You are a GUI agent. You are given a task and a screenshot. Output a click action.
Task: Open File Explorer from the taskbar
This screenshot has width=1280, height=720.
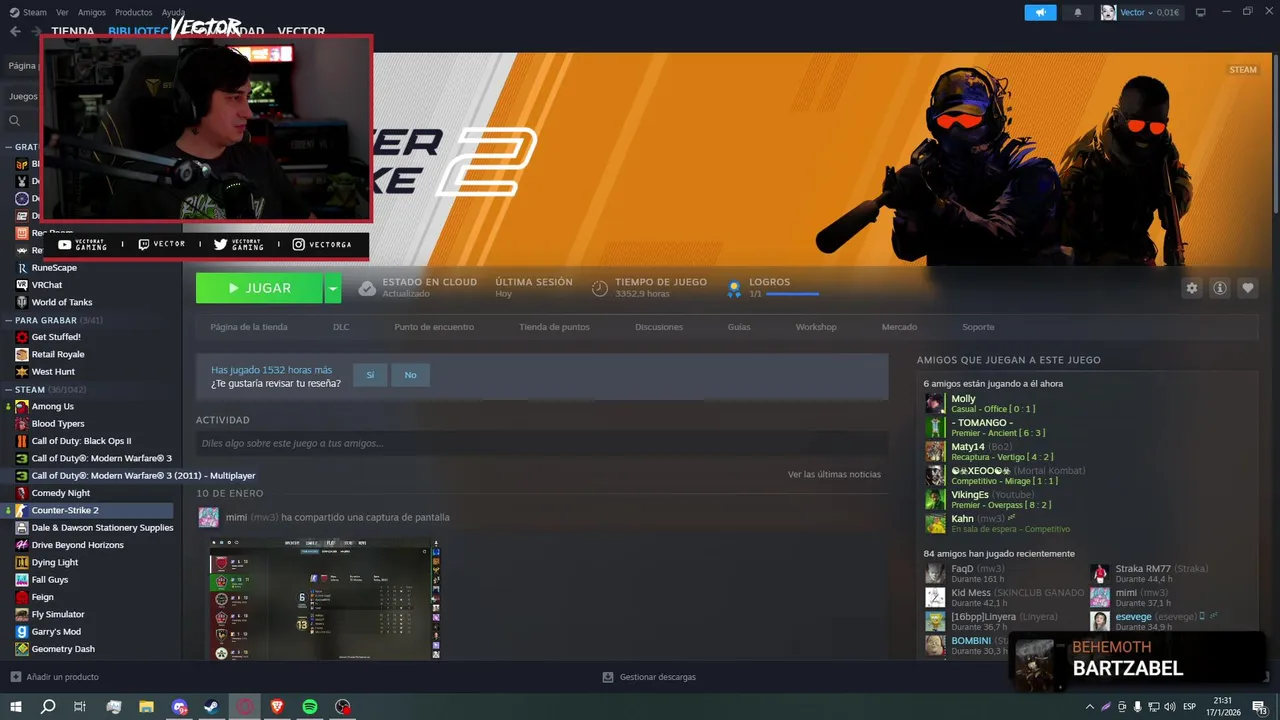[x=147, y=707]
